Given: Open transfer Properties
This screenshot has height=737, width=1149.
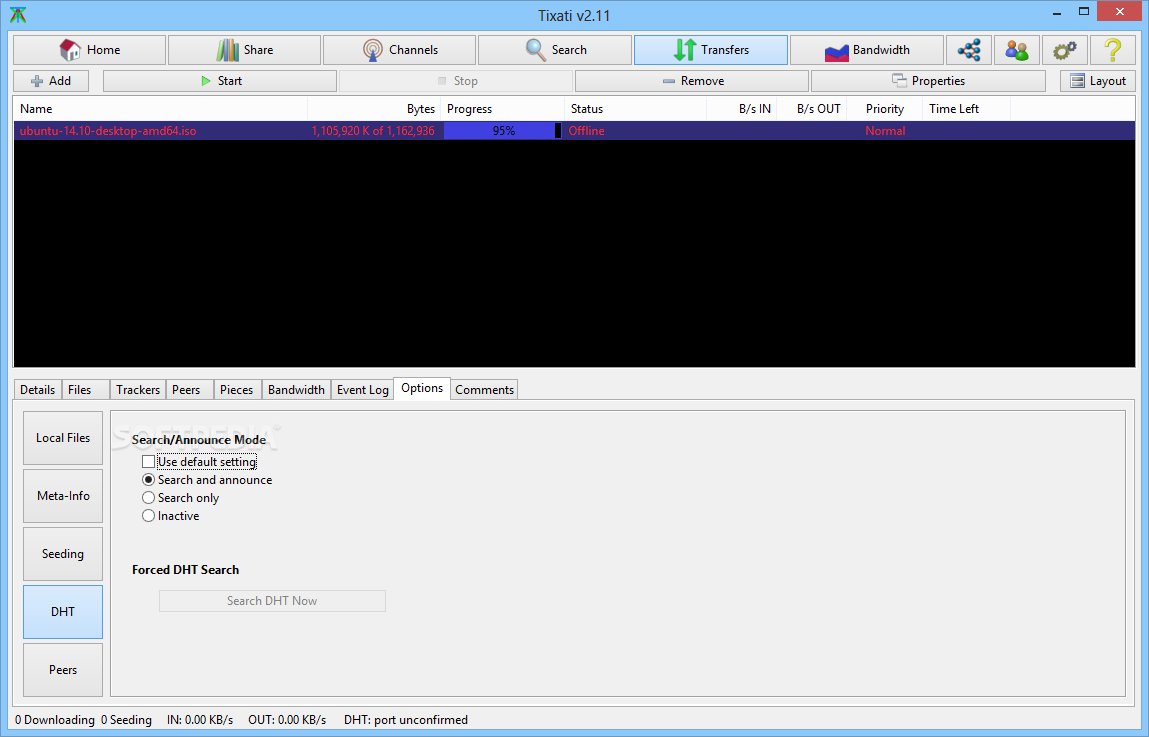Looking at the screenshot, I should [928, 81].
